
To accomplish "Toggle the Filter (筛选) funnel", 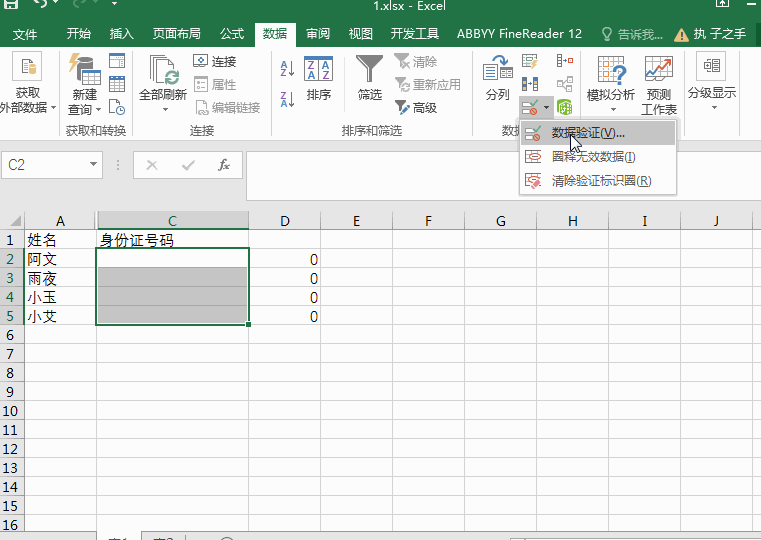I will pos(369,78).
